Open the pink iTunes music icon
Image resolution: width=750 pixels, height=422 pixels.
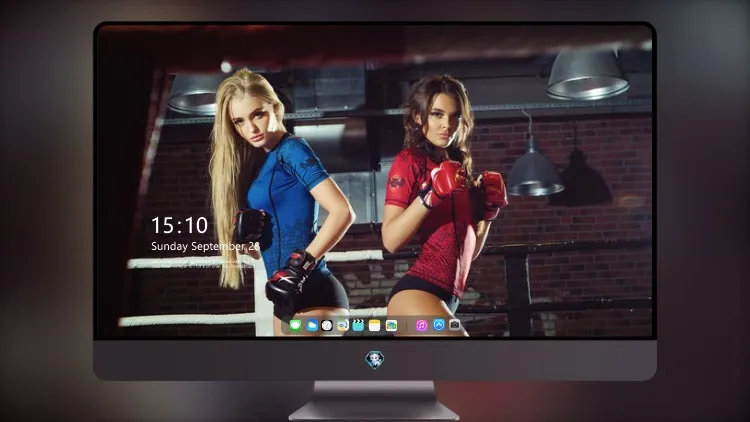click(x=421, y=325)
